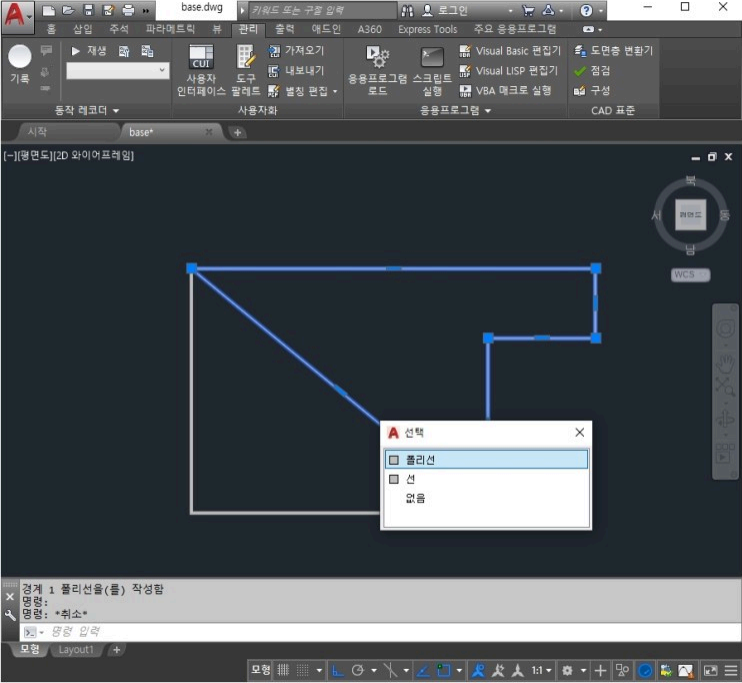742x683 pixels.
Task: Open the AutoCAD application menu button
Action: [17, 16]
